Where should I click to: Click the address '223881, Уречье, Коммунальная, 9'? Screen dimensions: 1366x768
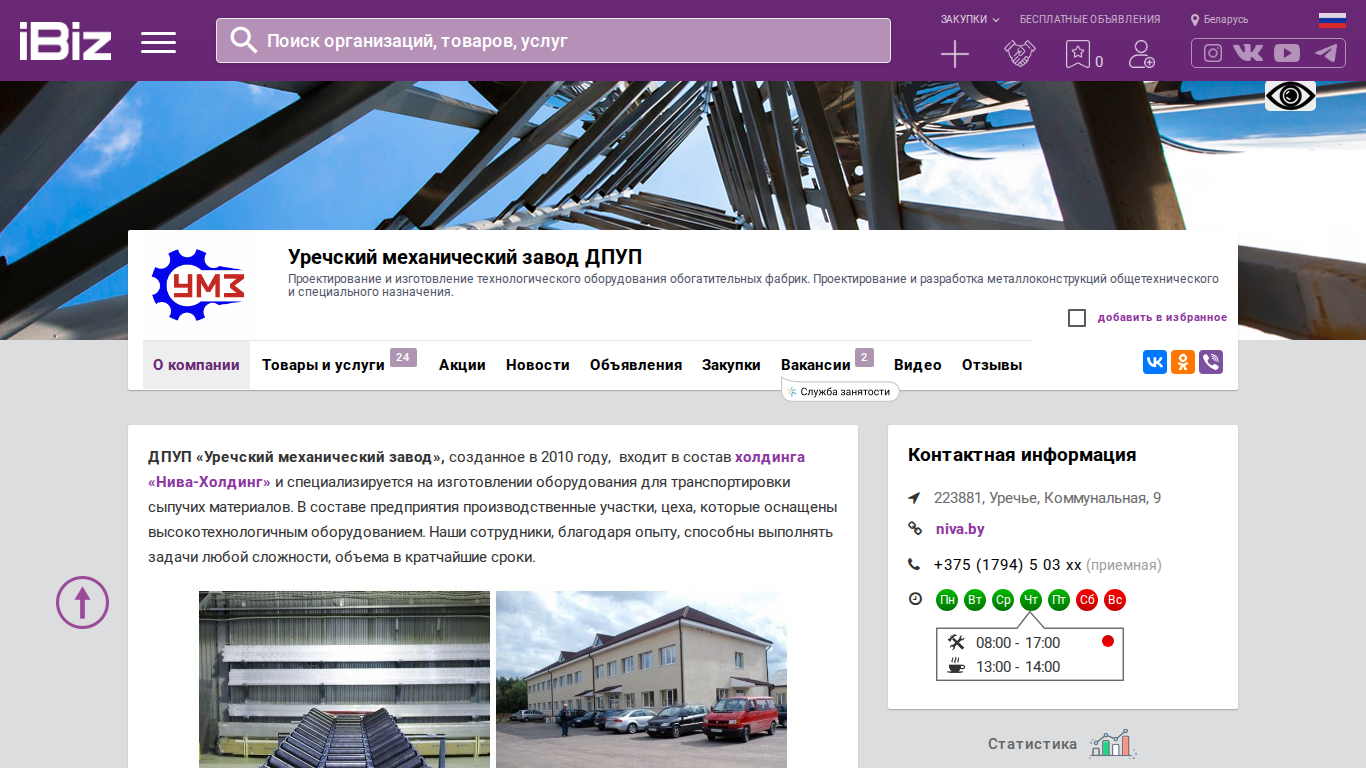(1047, 498)
